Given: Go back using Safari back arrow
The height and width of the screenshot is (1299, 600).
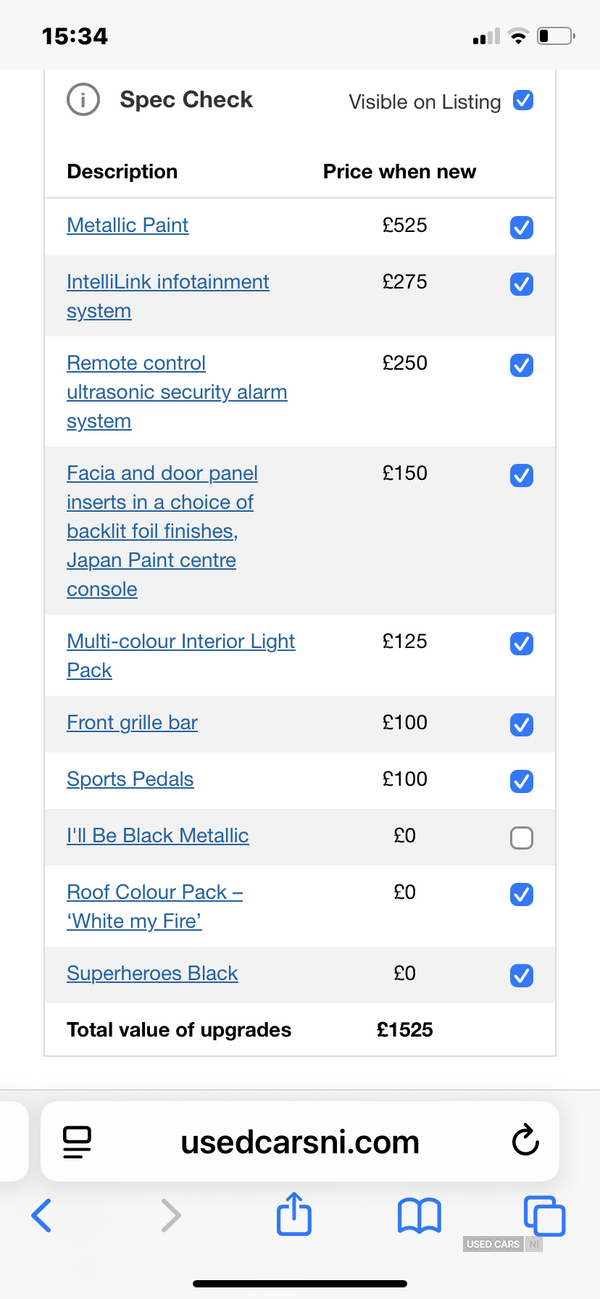Looking at the screenshot, I should pyautogui.click(x=41, y=1215).
